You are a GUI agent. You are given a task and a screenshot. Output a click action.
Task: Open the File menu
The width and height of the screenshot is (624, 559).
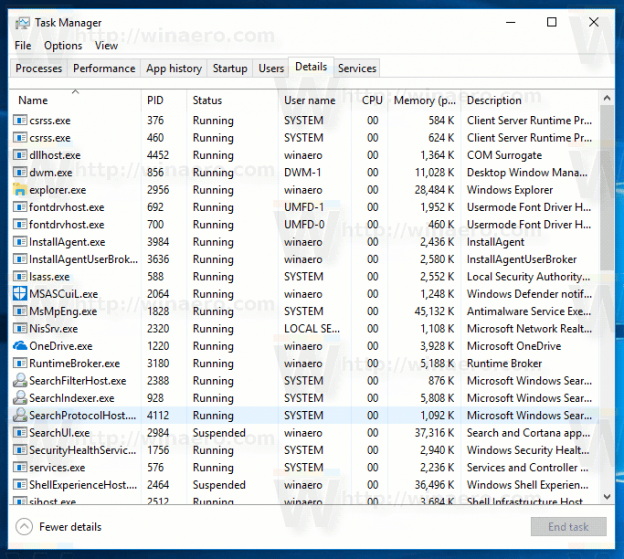23,45
